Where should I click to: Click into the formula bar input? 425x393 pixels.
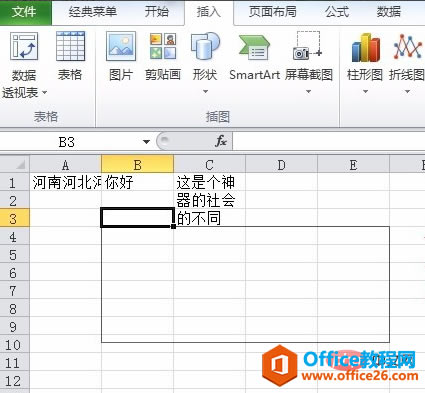click(329, 141)
